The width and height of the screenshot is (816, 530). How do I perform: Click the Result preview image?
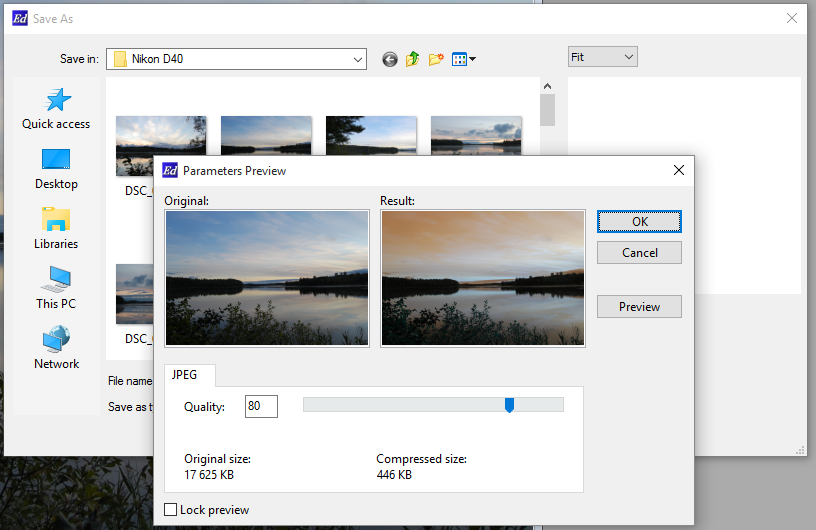(x=483, y=278)
